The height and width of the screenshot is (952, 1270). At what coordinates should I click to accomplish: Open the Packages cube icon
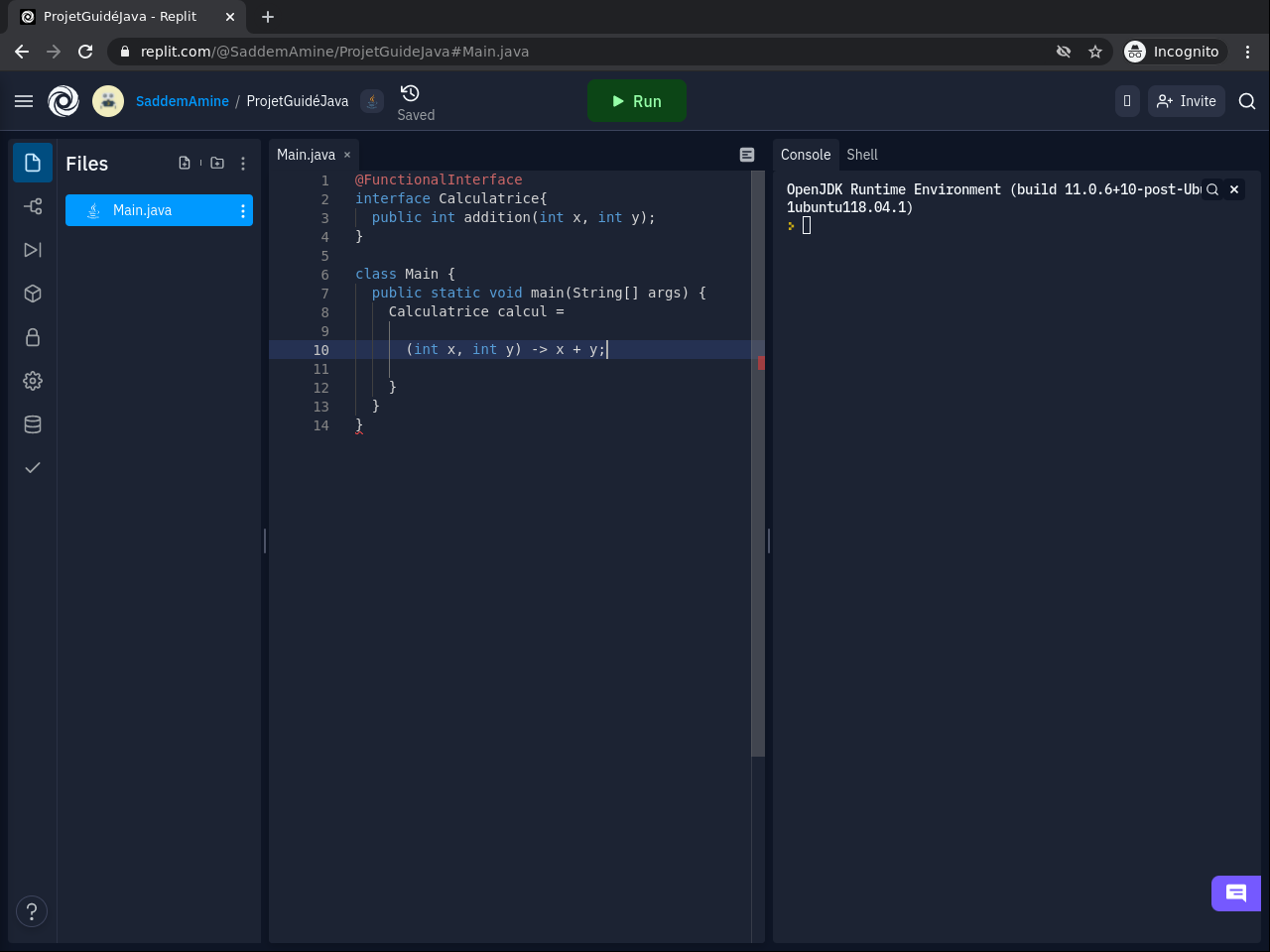click(33, 294)
